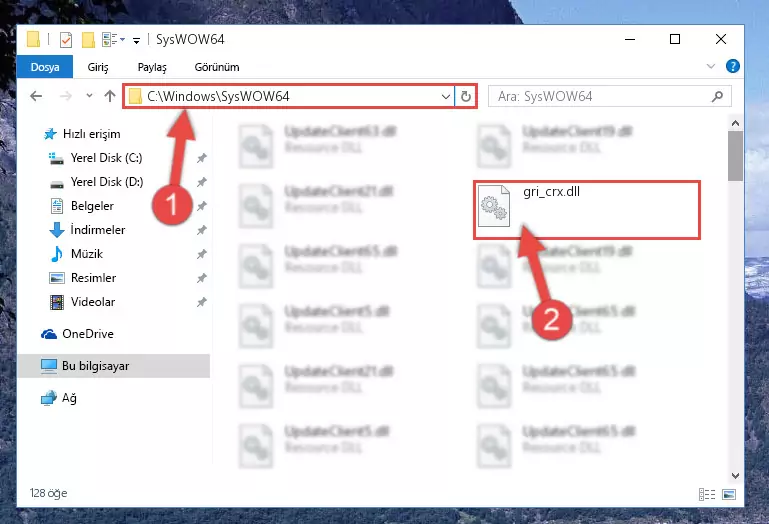The image size is (769, 524).
Task: Open the recent locations dropdown arrow
Action: coord(89,96)
